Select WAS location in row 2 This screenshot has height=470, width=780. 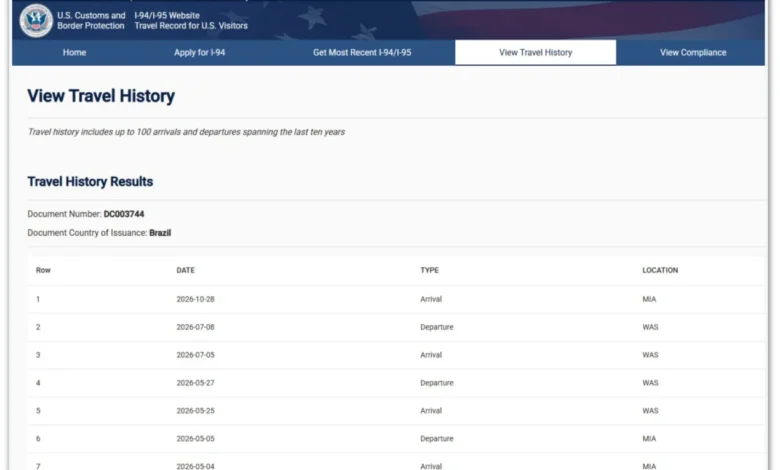[650, 327]
